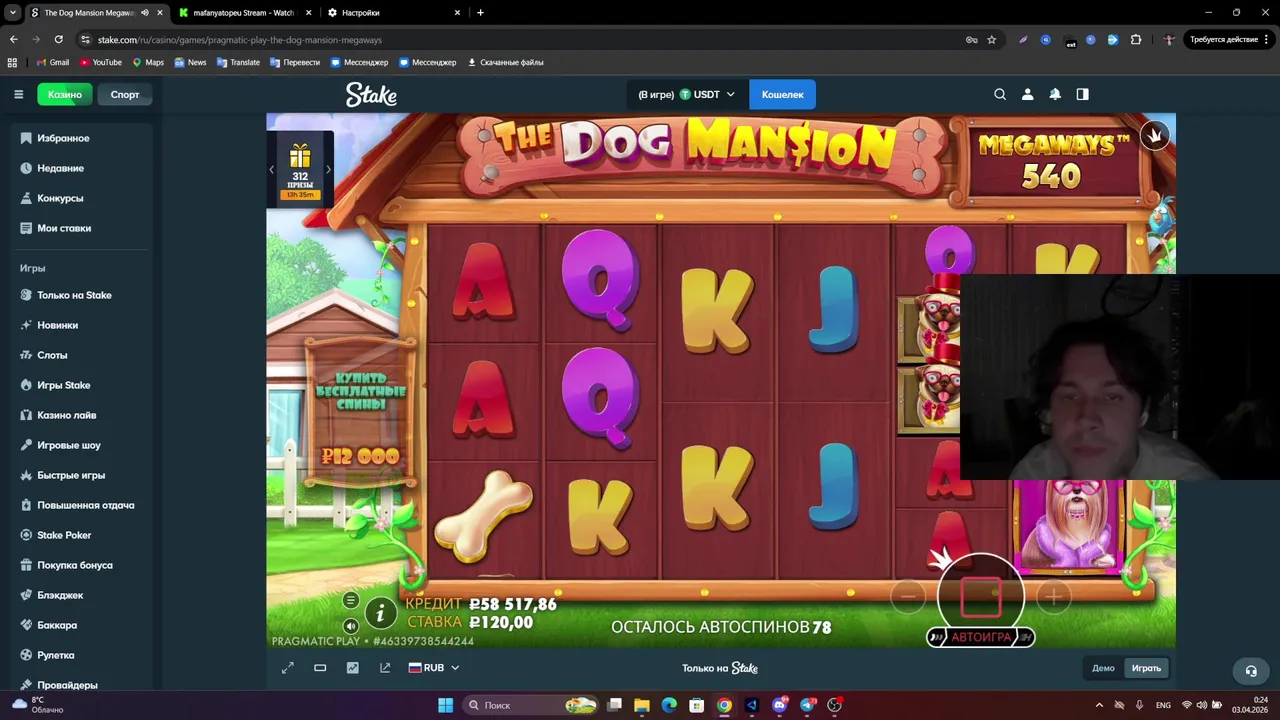Switch game to theatre mode
Viewport: 1280px width, 720px height.
click(320, 668)
